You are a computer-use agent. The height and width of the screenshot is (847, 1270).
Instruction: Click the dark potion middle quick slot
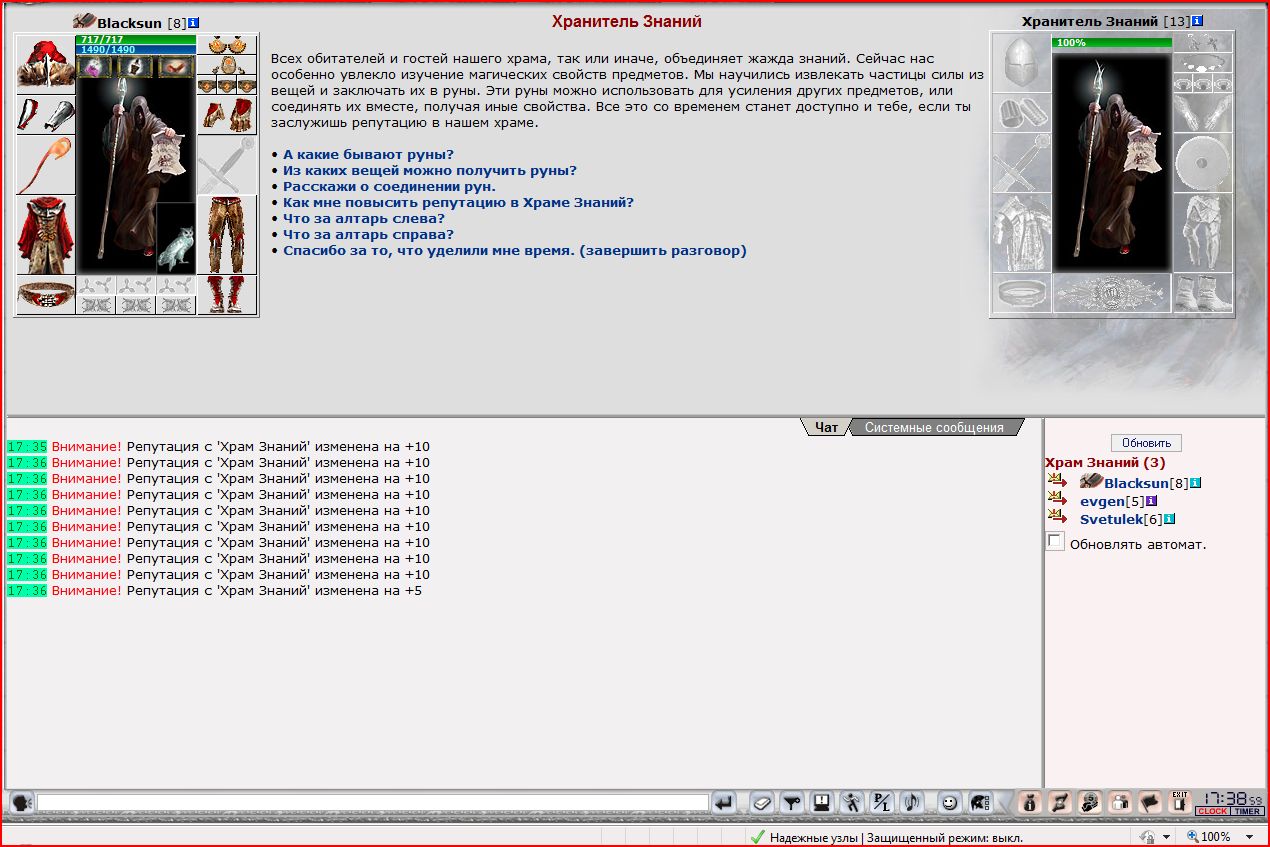[x=135, y=67]
